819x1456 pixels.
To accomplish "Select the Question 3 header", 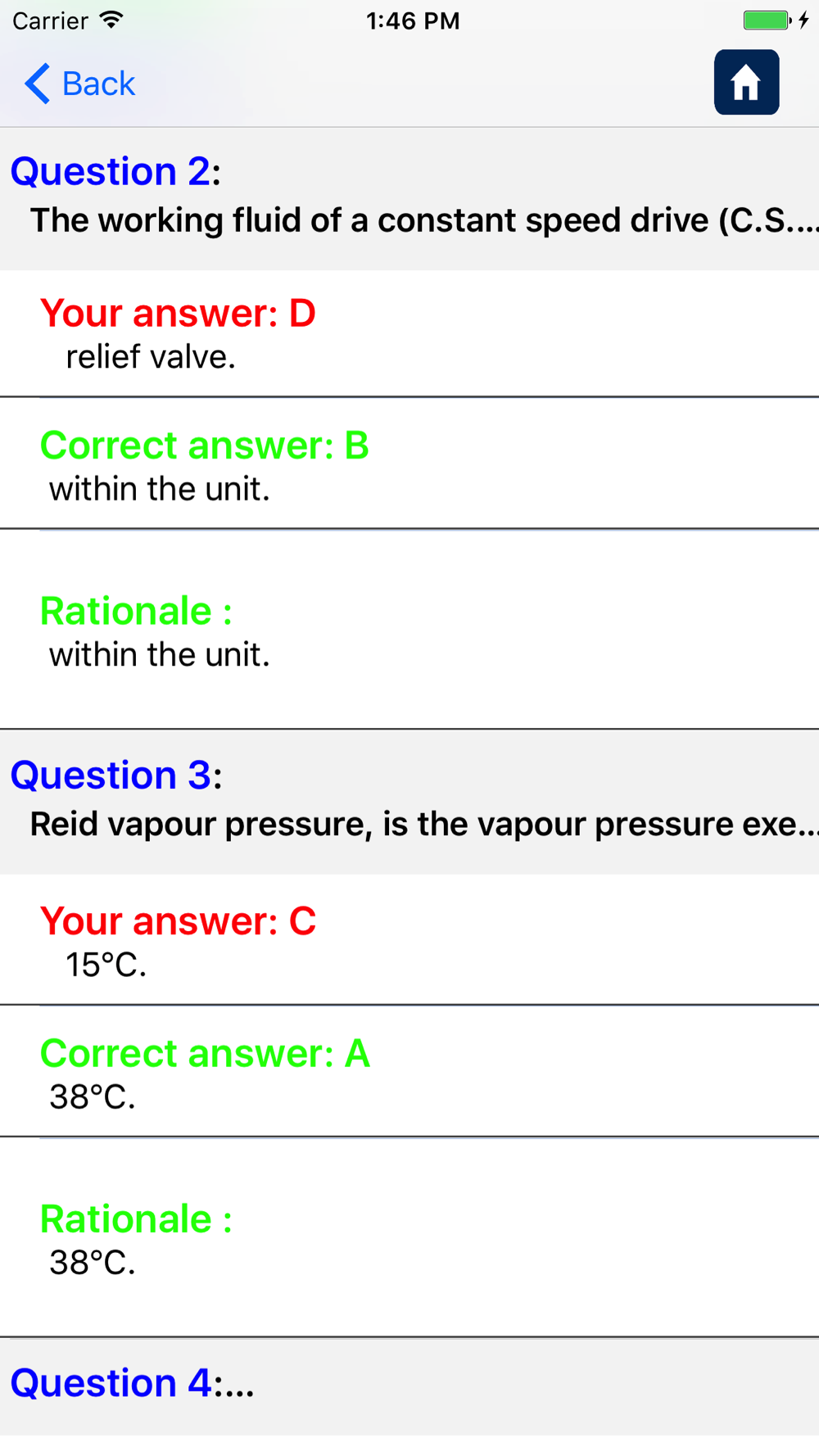I will pos(115,775).
